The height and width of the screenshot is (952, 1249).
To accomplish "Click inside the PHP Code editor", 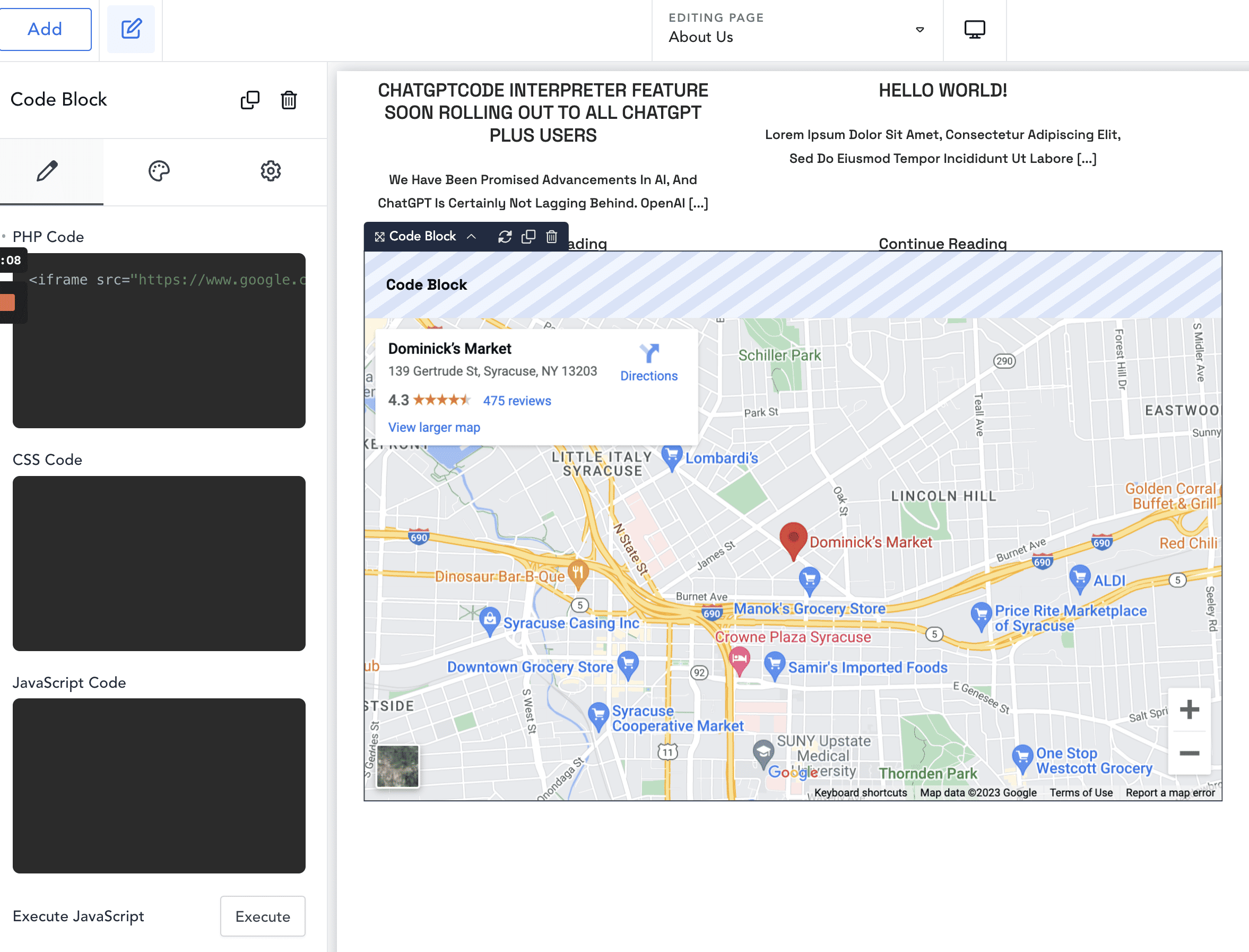I will coord(159,341).
